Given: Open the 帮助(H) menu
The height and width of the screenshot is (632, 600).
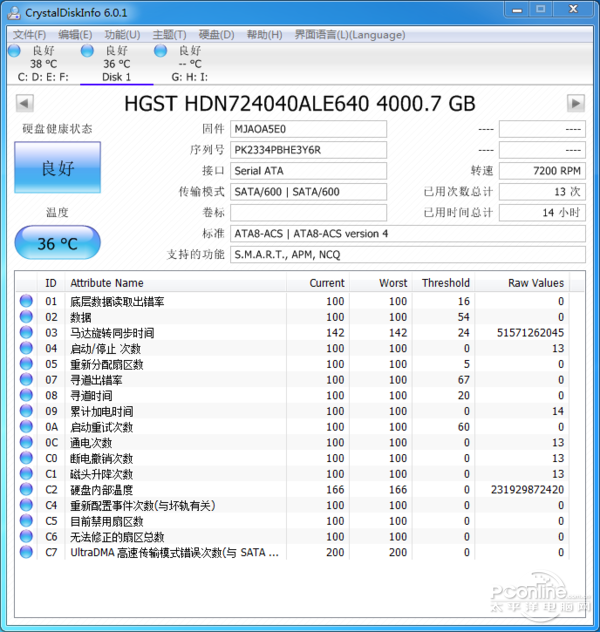Looking at the screenshot, I should [x=264, y=35].
